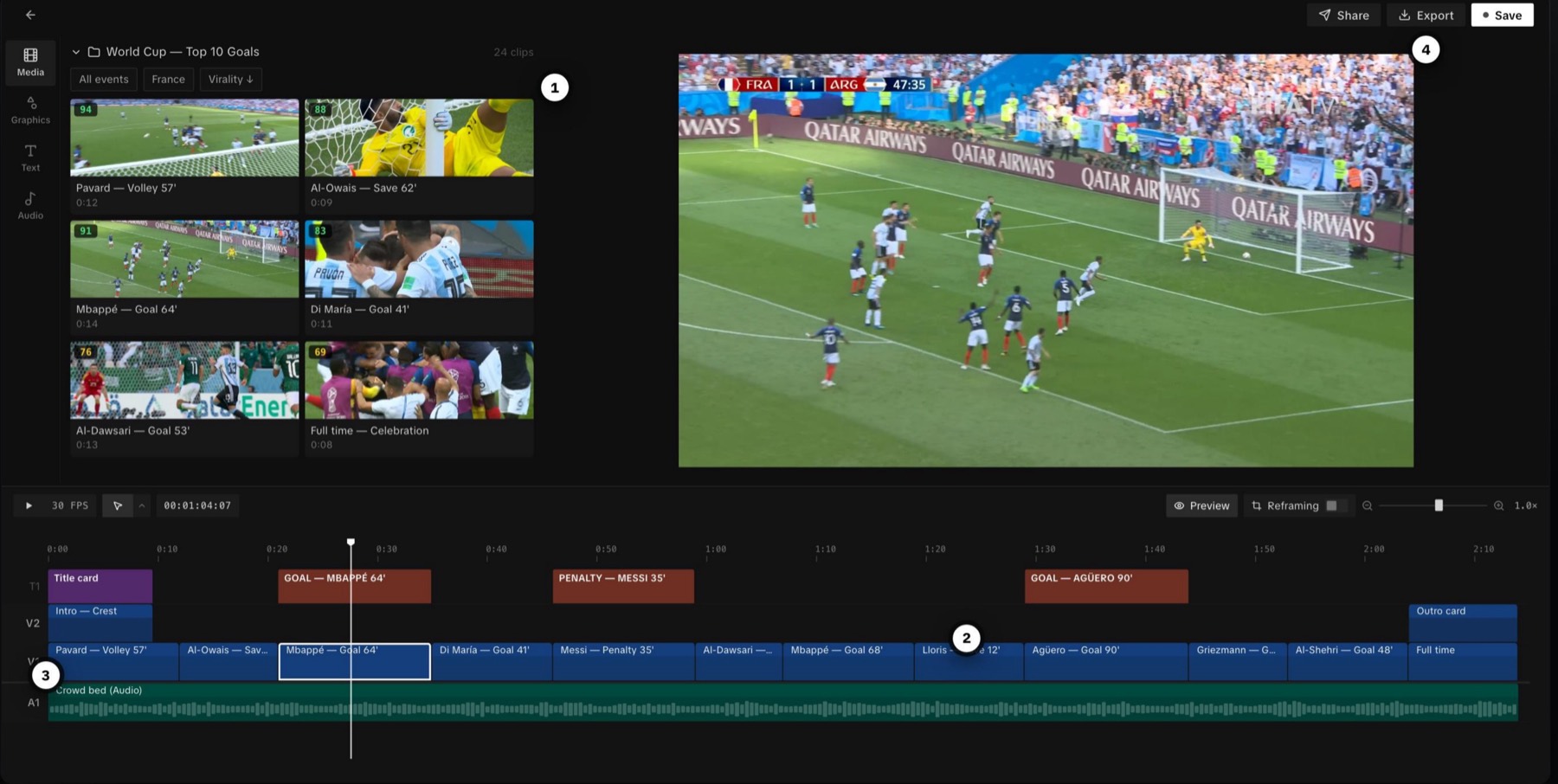
Task: Select Di María — Goal 41' timeline clip
Action: 492,661
